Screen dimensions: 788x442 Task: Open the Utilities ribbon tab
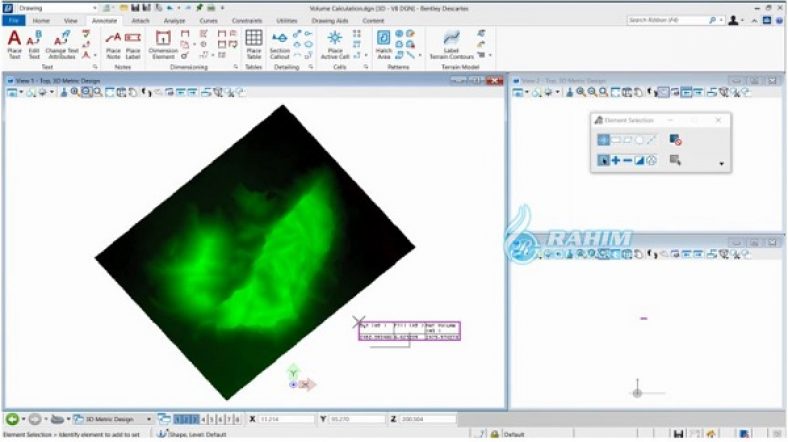[286, 21]
